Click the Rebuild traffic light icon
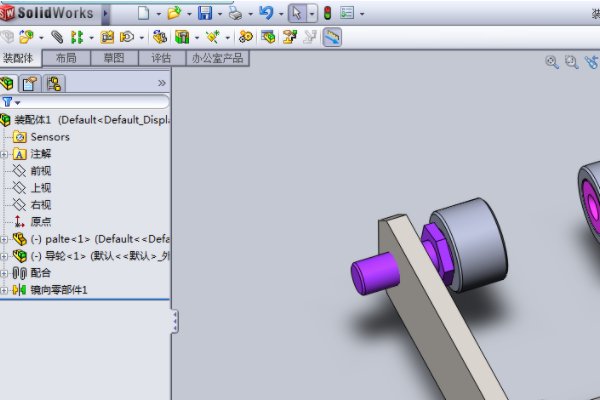600x400 pixels. pos(327,13)
